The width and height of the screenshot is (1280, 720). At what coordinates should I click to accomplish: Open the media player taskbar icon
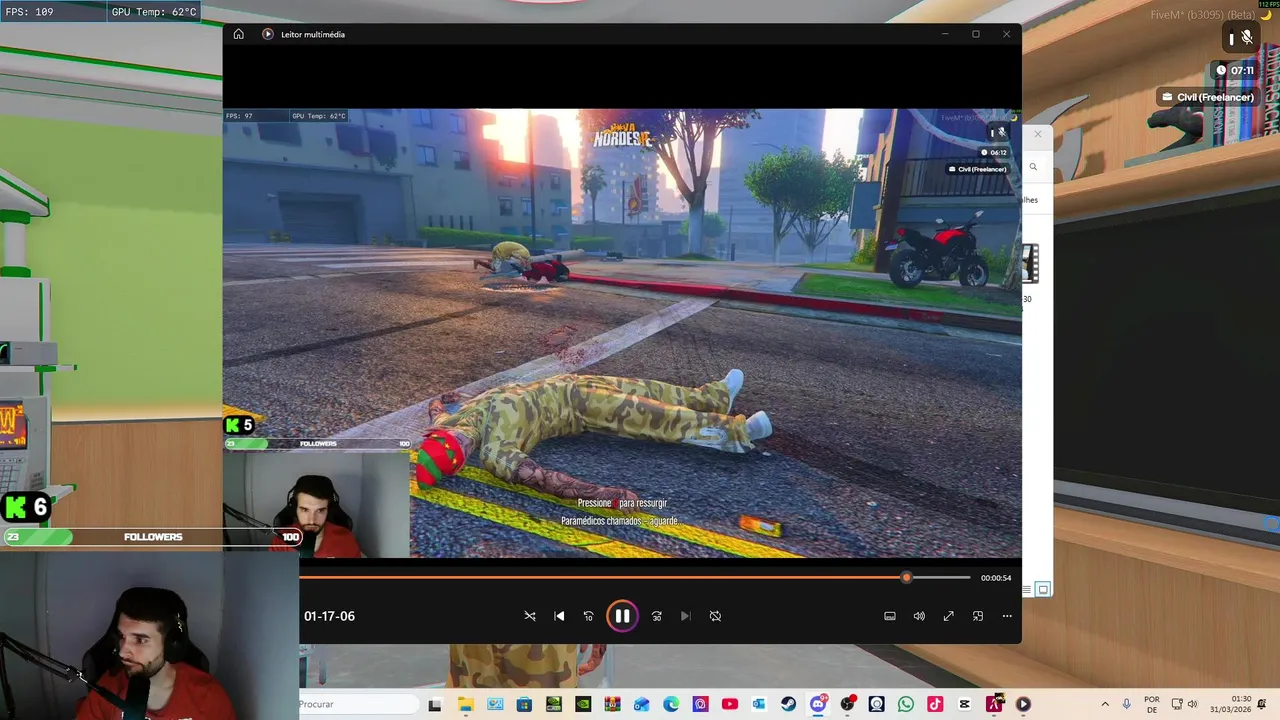tap(1023, 704)
